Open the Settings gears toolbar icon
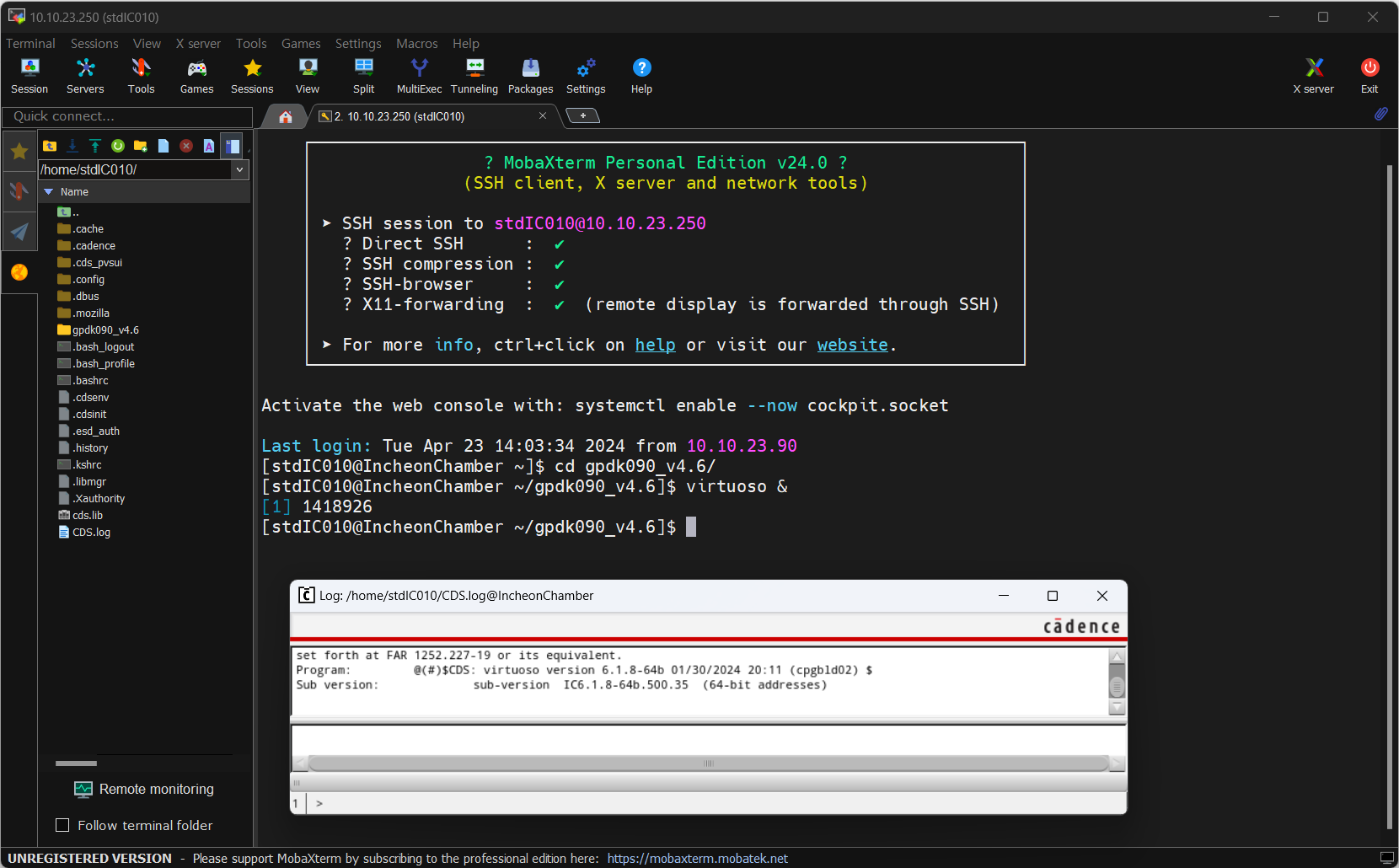This screenshot has width=1399, height=868. pyautogui.click(x=586, y=76)
